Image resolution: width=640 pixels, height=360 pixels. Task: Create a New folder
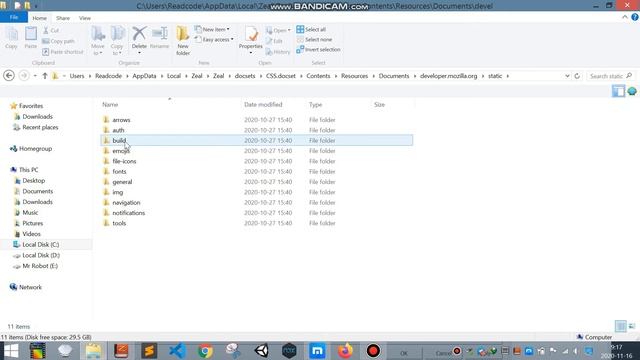tap(183, 41)
